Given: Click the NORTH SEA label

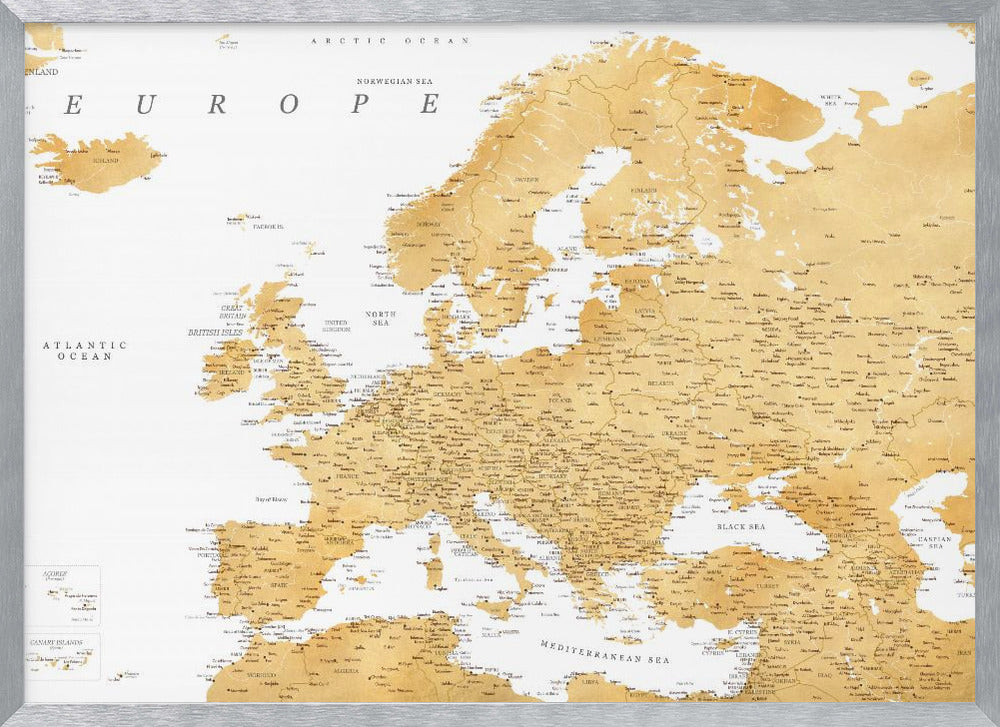Looking at the screenshot, I should pyautogui.click(x=377, y=317).
